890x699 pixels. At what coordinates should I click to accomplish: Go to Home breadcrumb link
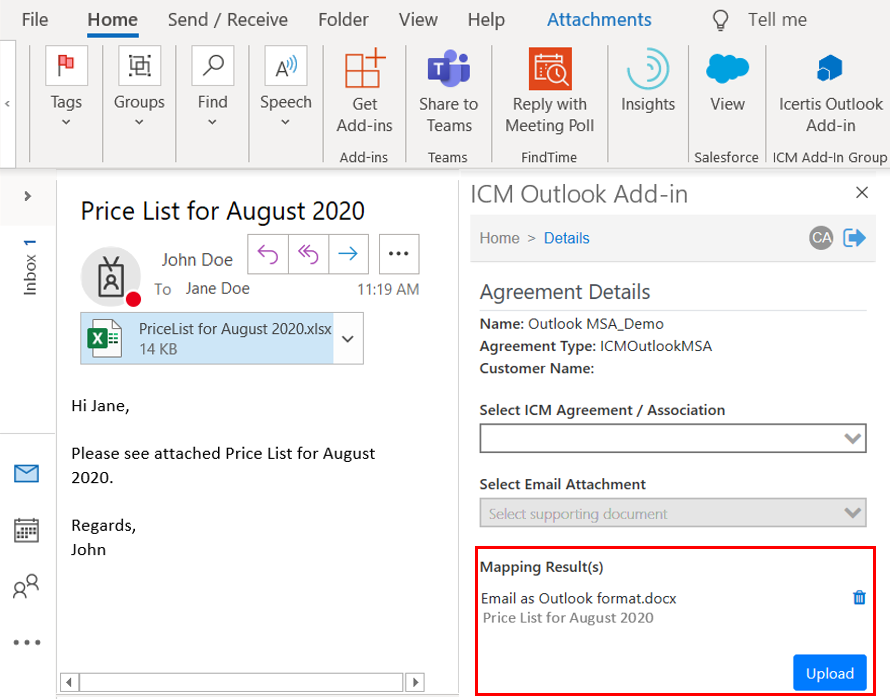499,238
